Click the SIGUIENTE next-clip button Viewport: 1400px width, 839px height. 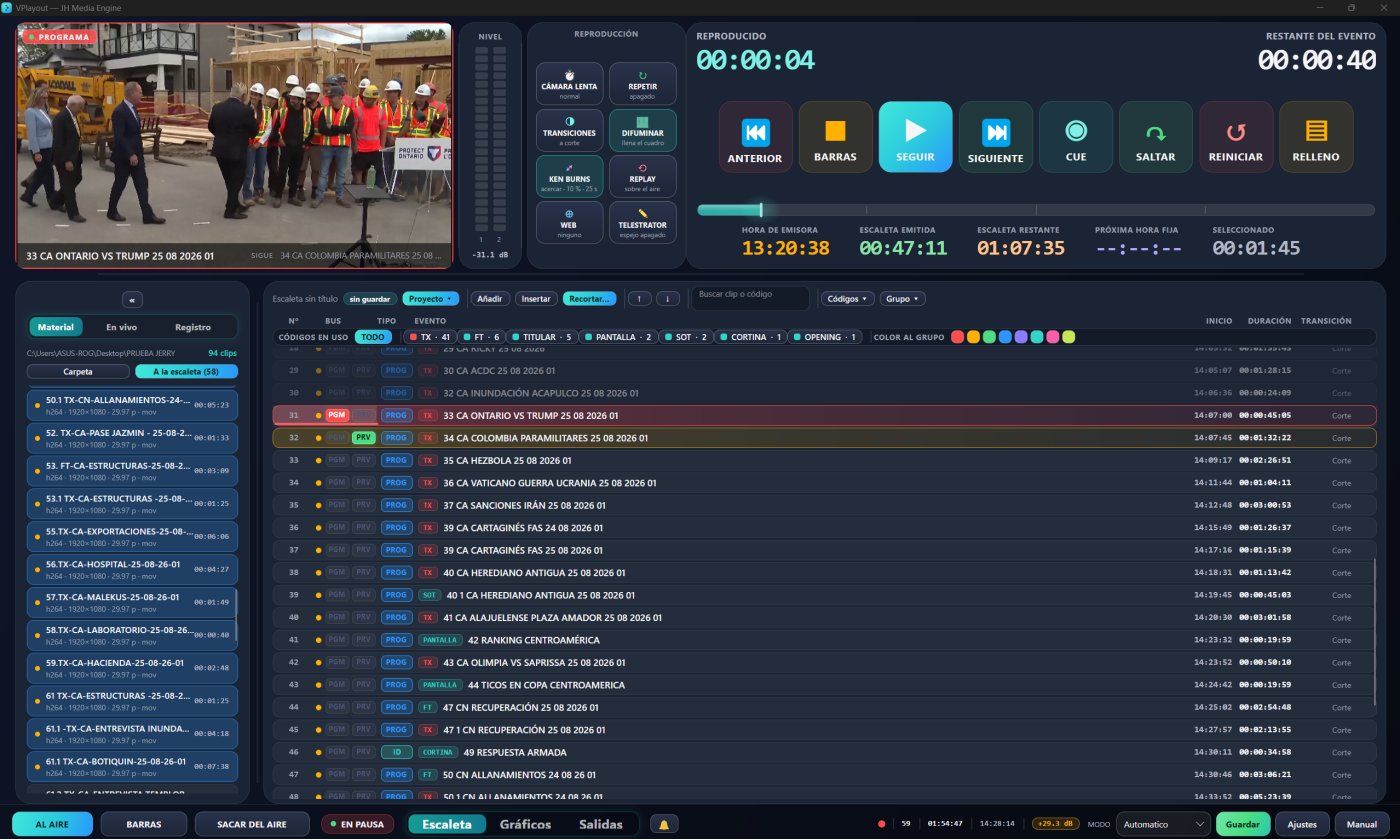point(995,137)
